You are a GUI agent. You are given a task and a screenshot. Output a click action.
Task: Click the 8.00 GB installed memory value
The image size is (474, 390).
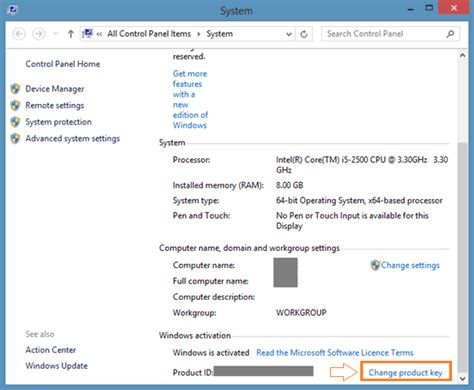click(x=289, y=185)
